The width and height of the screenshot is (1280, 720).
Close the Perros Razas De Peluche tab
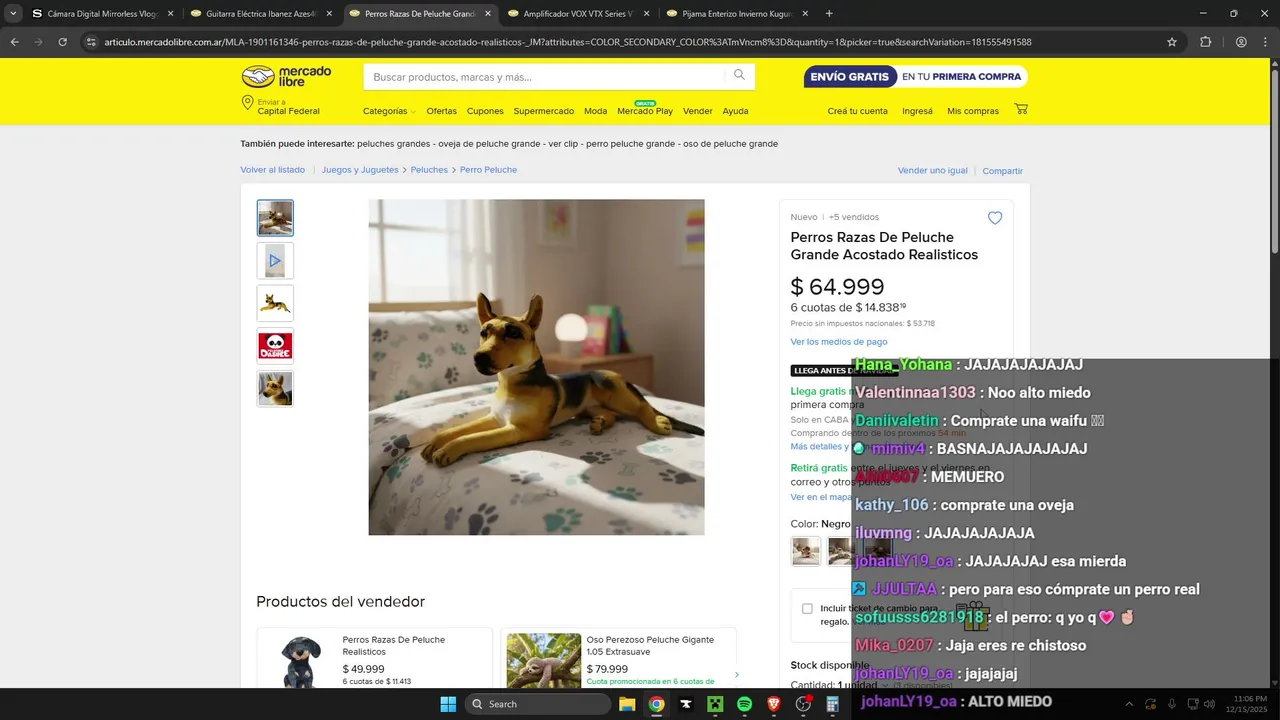tap(488, 14)
